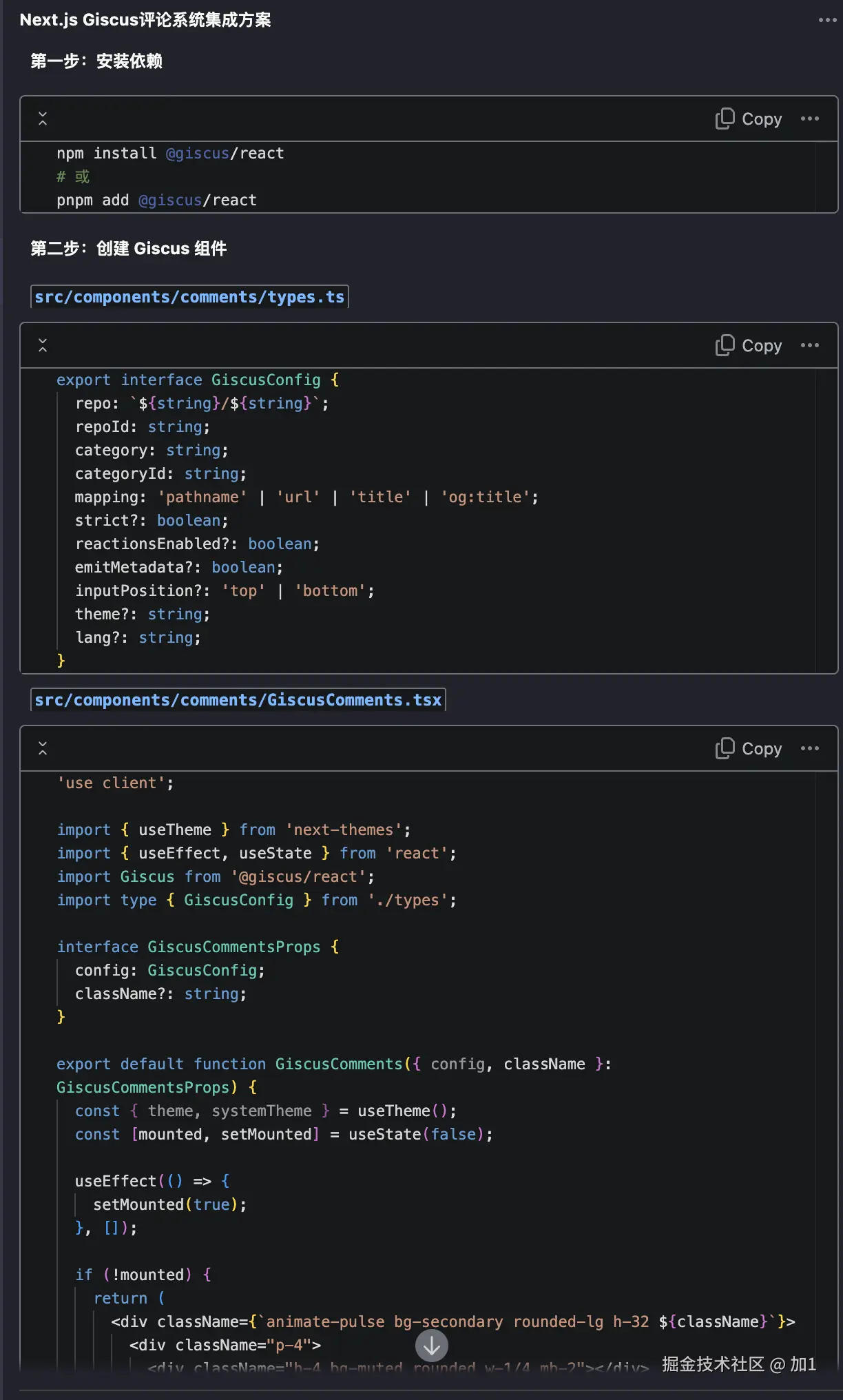Screen dimensions: 843x1400
Task: Click the Next.js Giscus评论系统集成方案 title
Action: (x=145, y=20)
